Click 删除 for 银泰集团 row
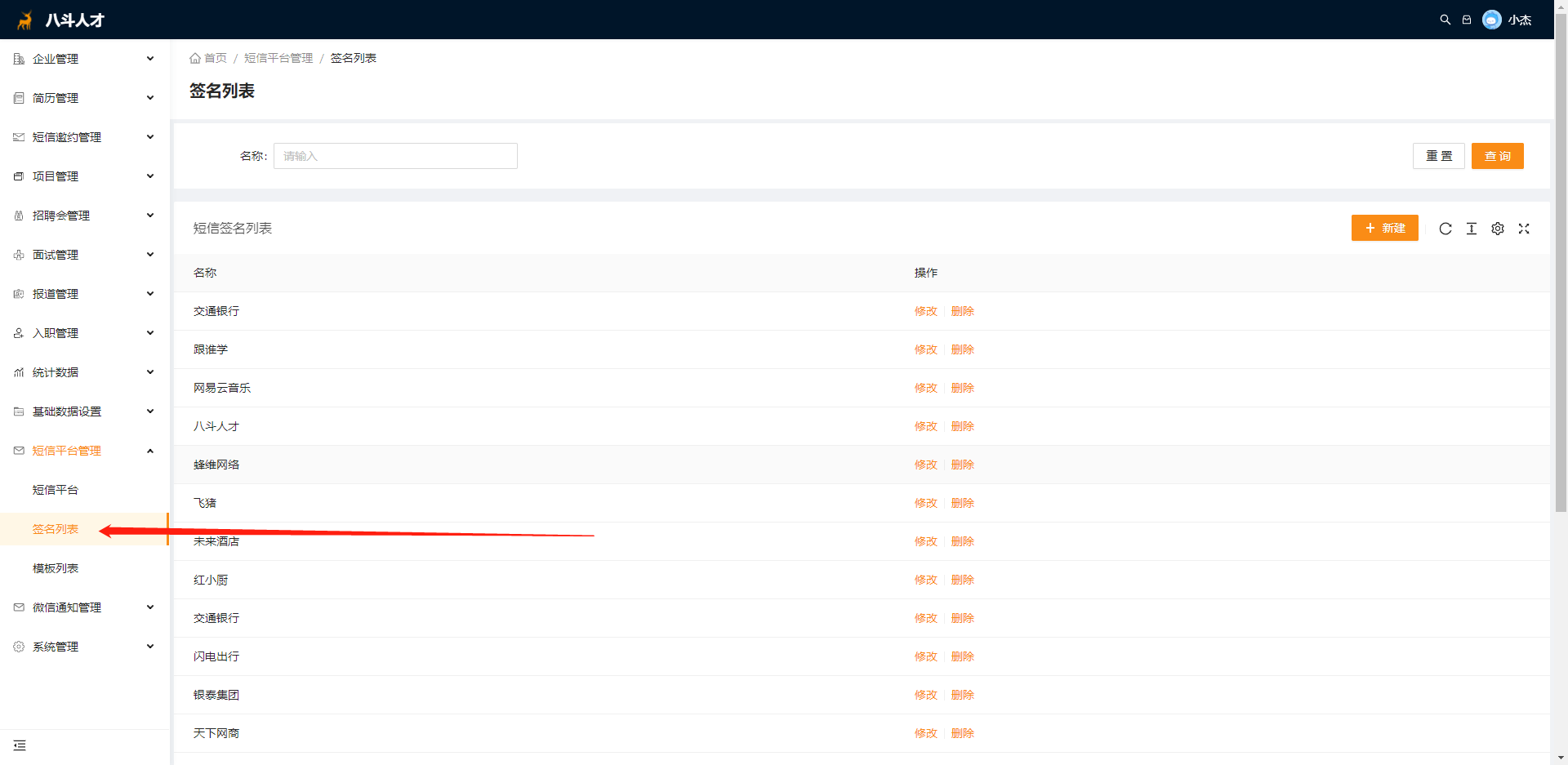This screenshot has width=1568, height=765. tap(963, 695)
